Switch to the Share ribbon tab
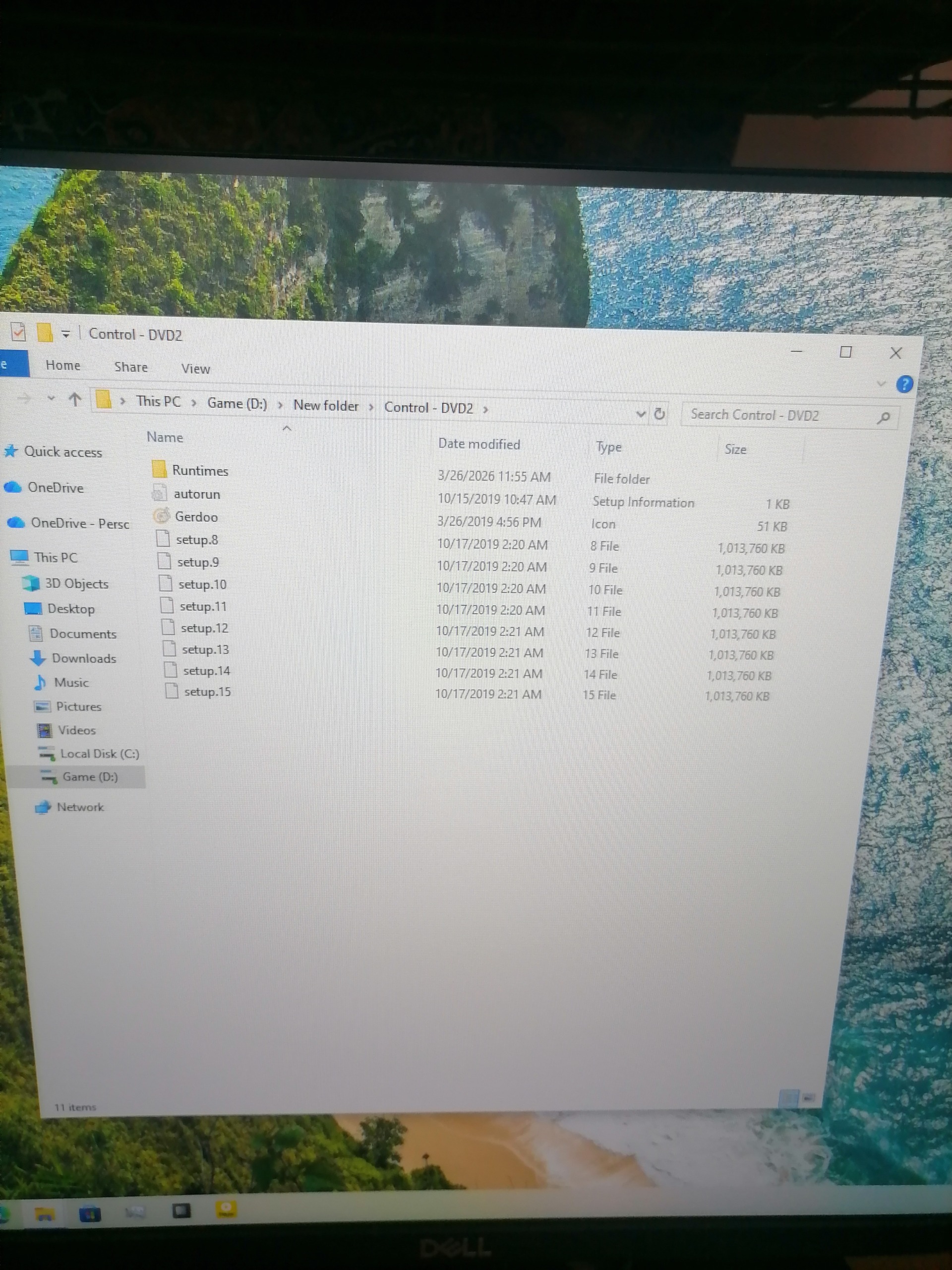 click(x=131, y=368)
